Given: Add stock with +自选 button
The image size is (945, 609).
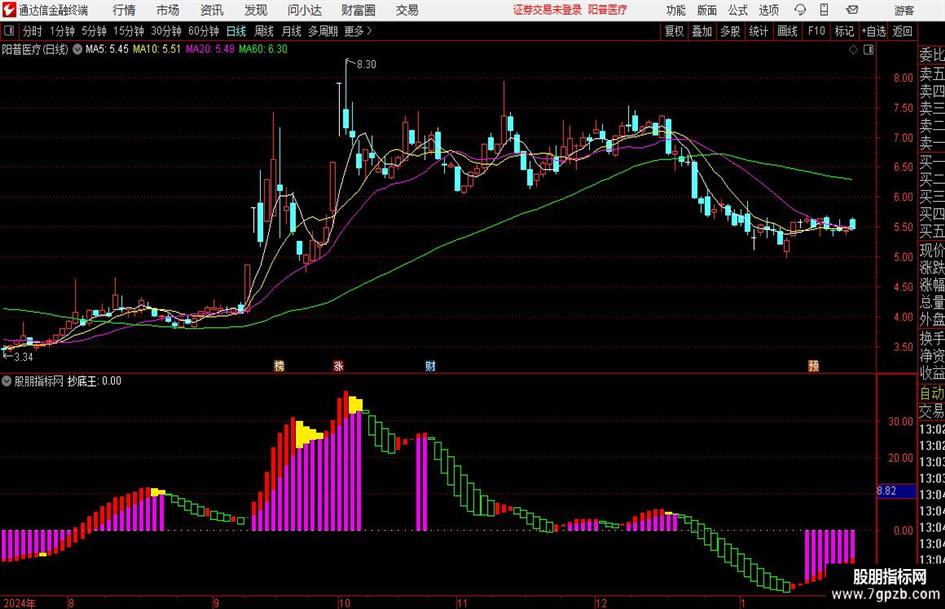Looking at the screenshot, I should [x=874, y=31].
